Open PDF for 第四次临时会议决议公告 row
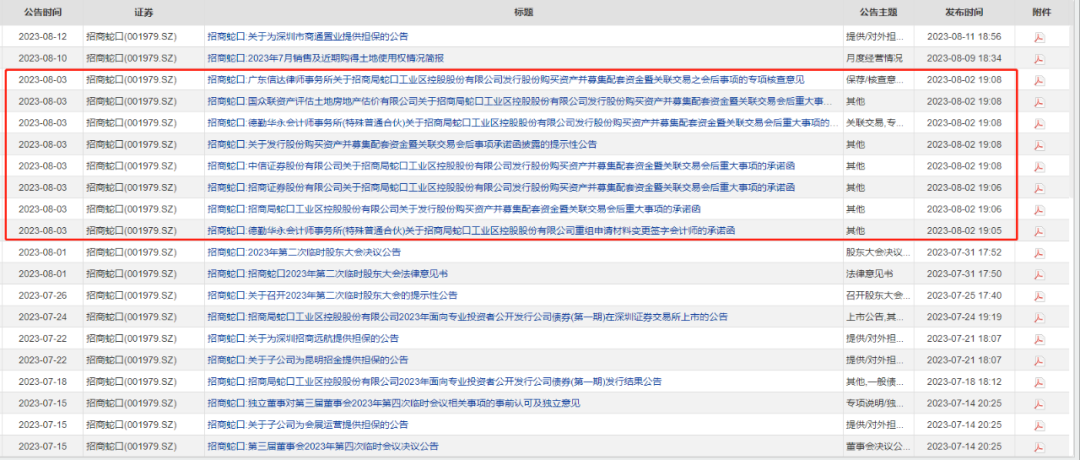1080x460 pixels. pos(1039,446)
